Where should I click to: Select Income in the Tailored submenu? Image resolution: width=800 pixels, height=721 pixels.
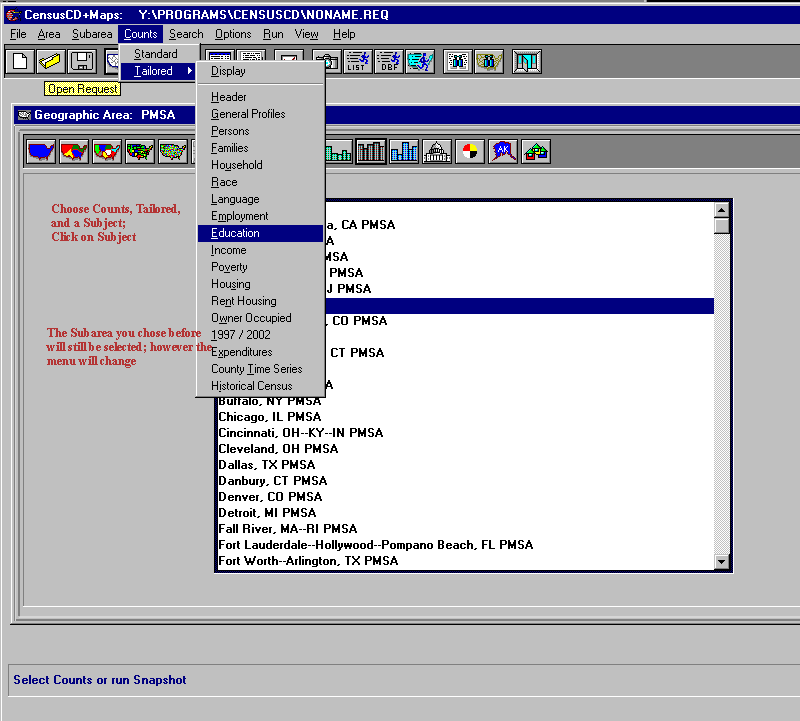(228, 250)
